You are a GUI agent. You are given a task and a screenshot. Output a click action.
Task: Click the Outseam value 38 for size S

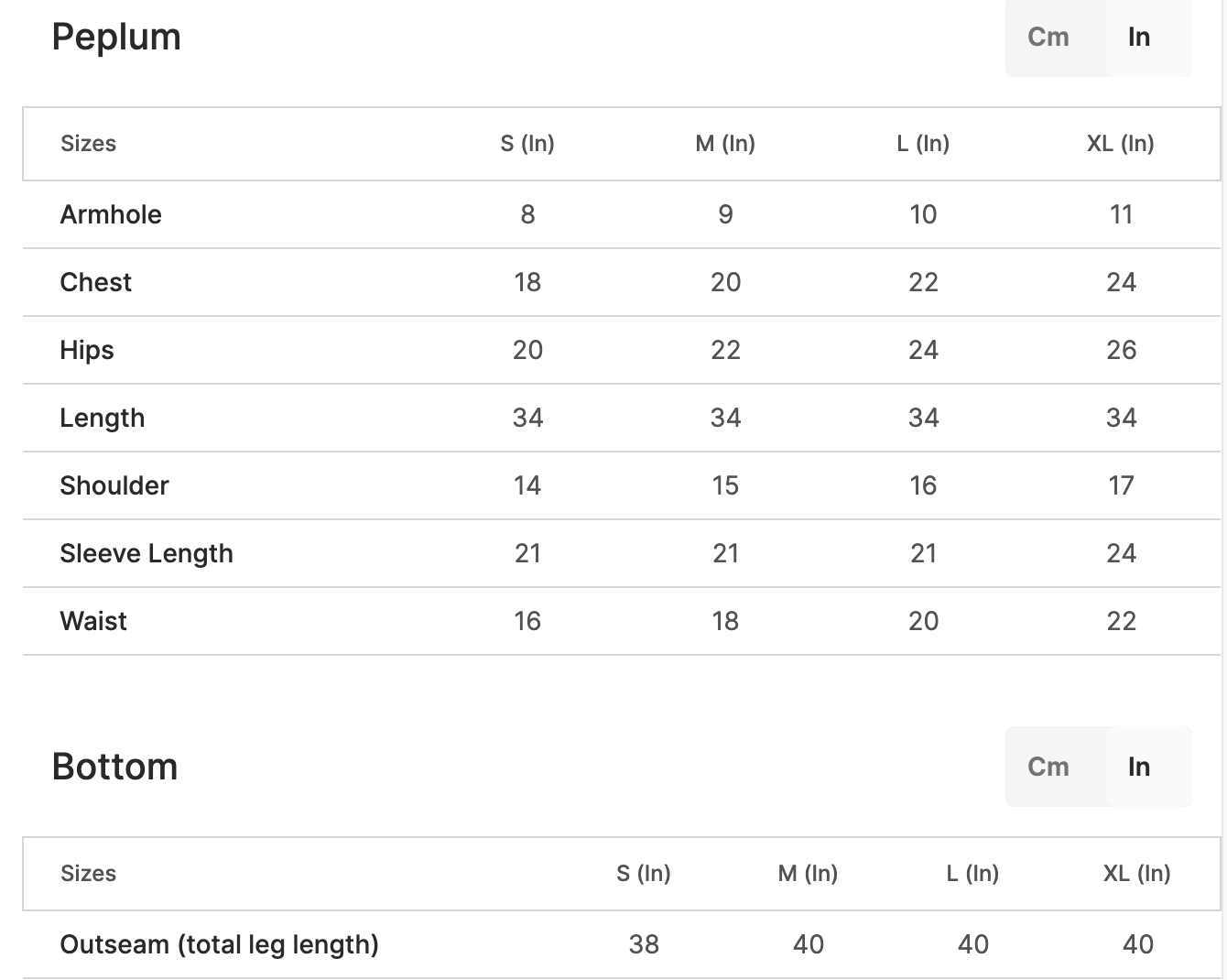click(644, 944)
